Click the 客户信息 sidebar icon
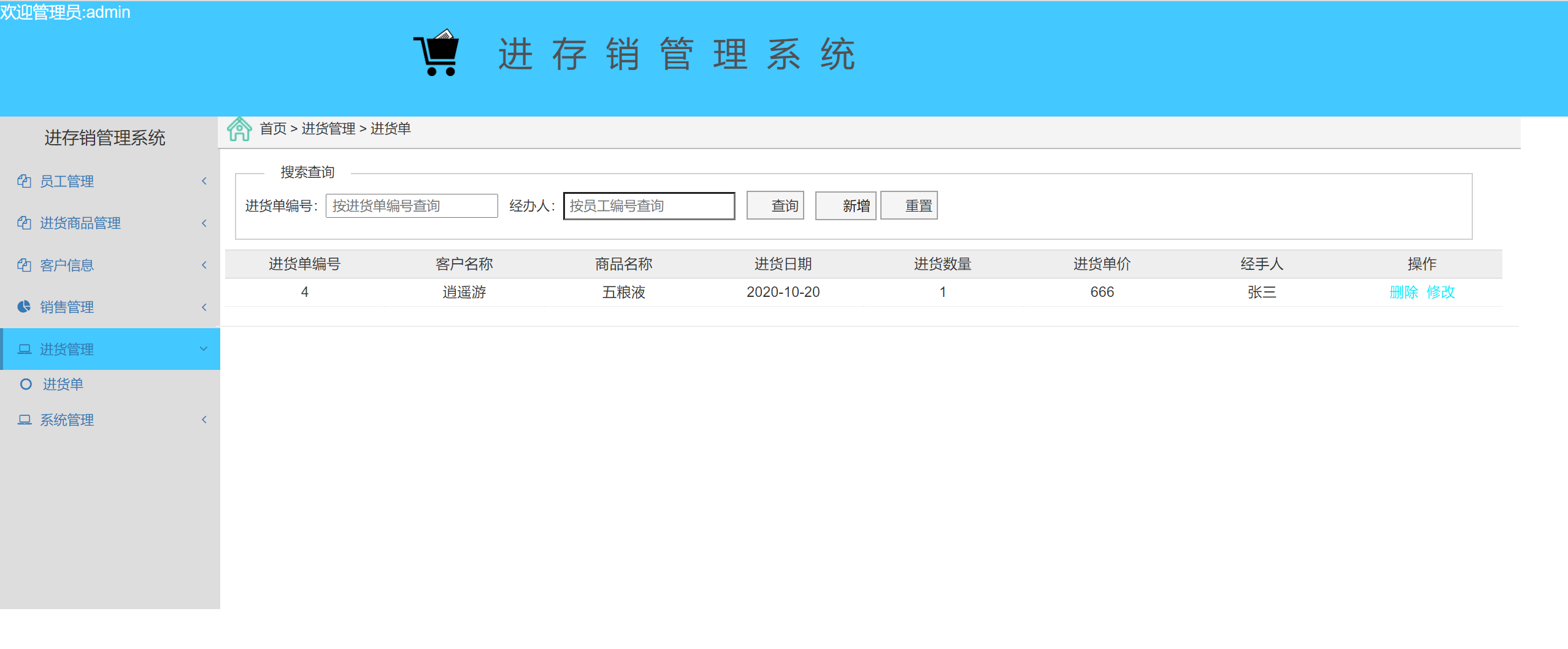Image resolution: width=1568 pixels, height=649 pixels. point(24,265)
